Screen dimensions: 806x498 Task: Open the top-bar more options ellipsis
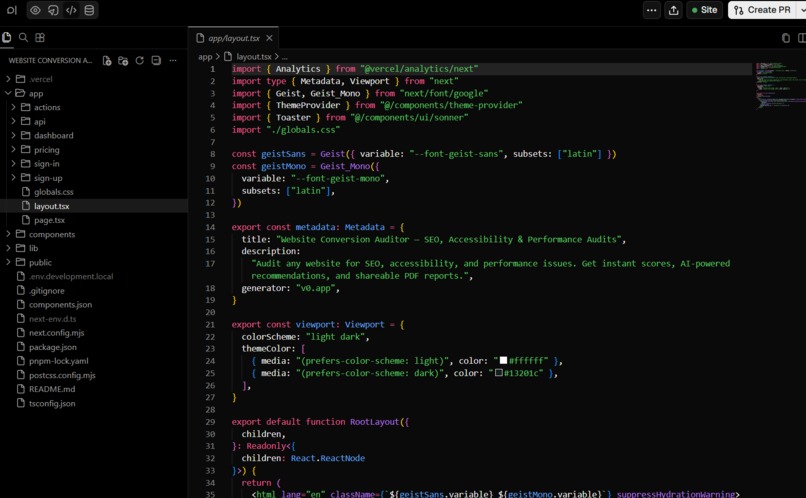tap(651, 10)
